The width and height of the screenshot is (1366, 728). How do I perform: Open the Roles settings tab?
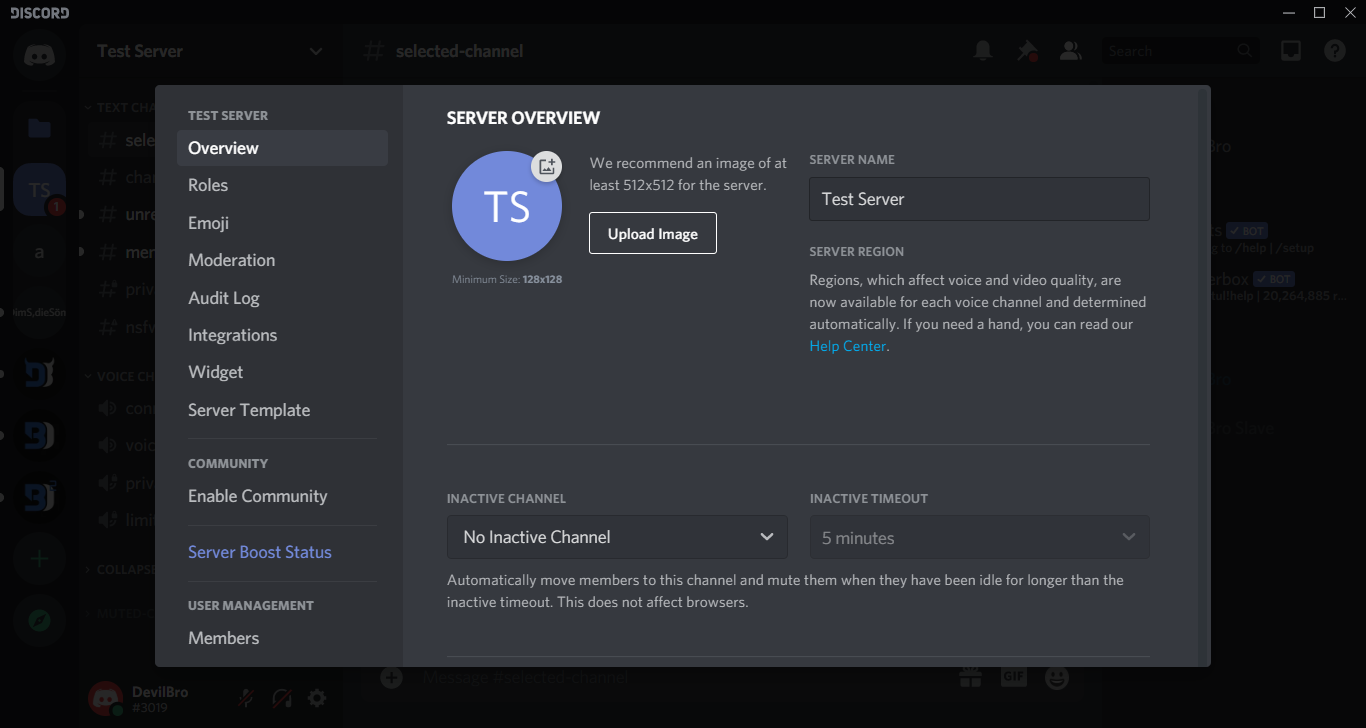tap(283, 185)
